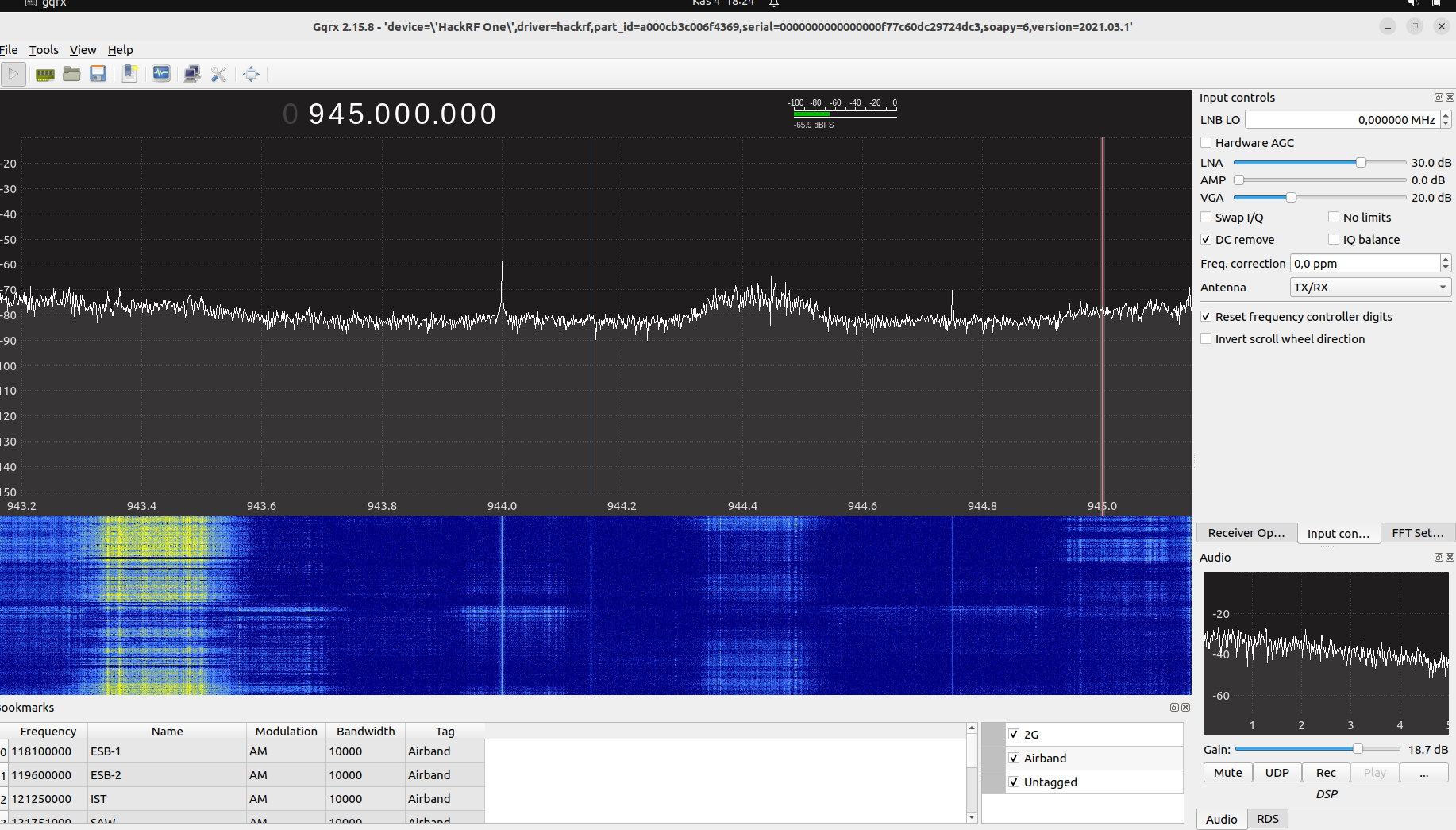The height and width of the screenshot is (830, 1456).
Task: Select the ESB-2 bookmark name cell
Action: click(x=167, y=774)
